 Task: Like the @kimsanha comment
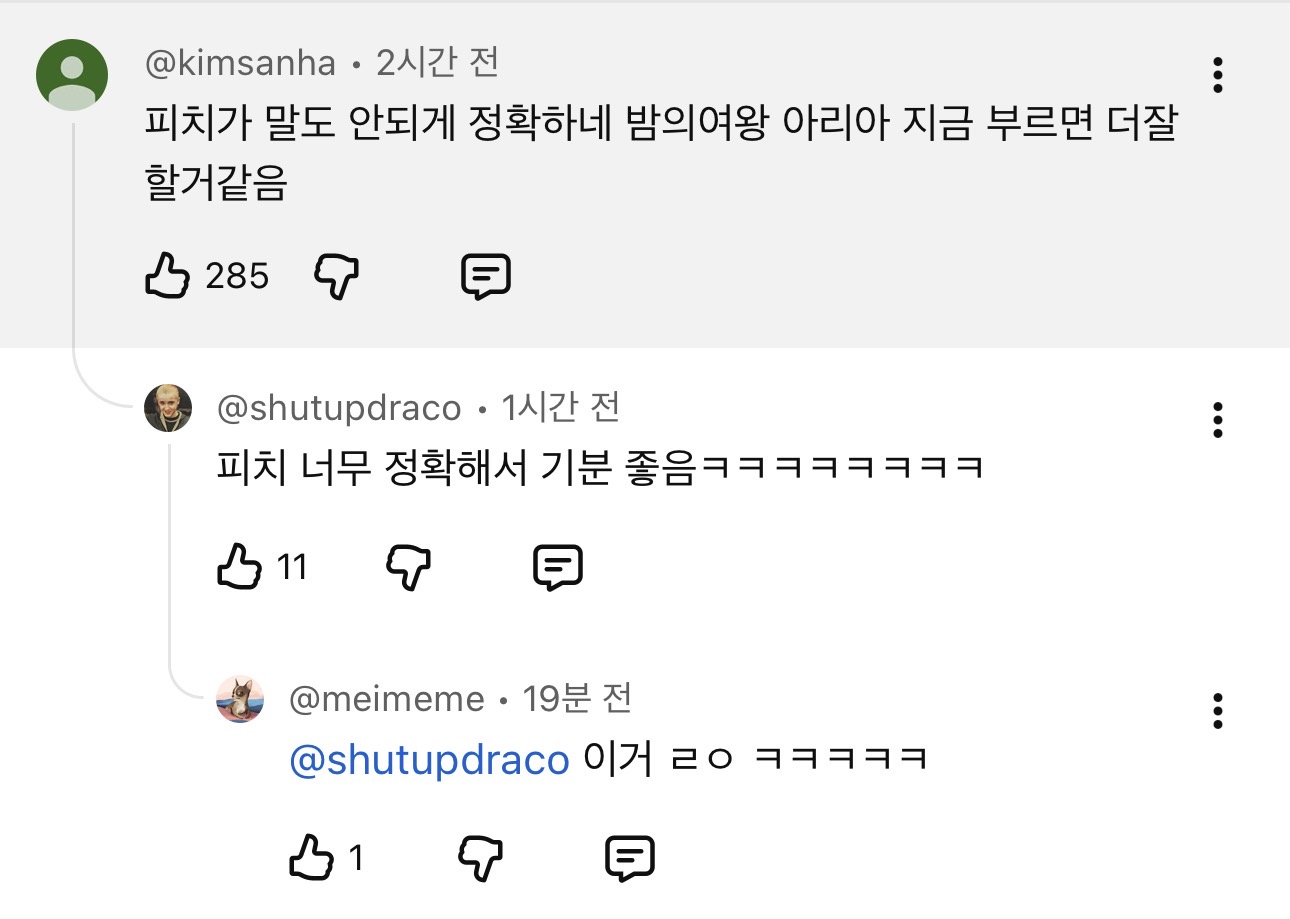[168, 275]
